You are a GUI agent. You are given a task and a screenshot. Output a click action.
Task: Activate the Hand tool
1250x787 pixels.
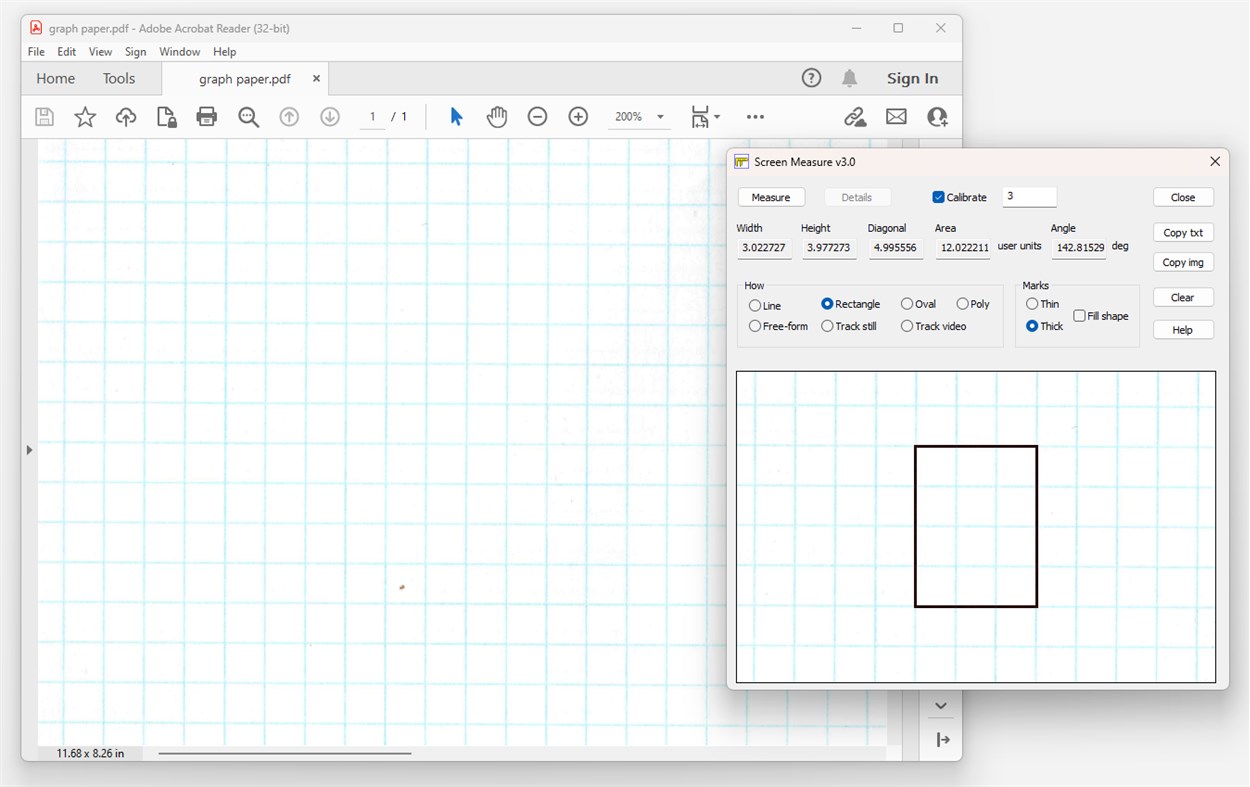point(497,116)
